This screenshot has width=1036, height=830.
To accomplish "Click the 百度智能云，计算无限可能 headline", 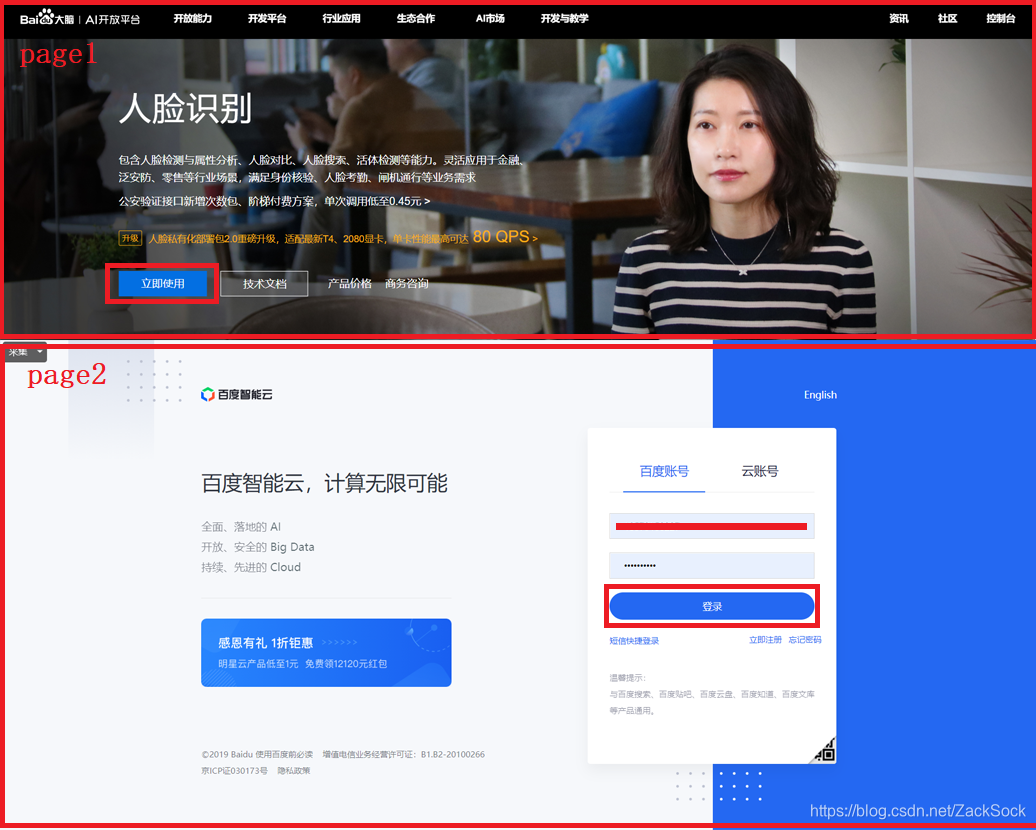I will point(324,483).
